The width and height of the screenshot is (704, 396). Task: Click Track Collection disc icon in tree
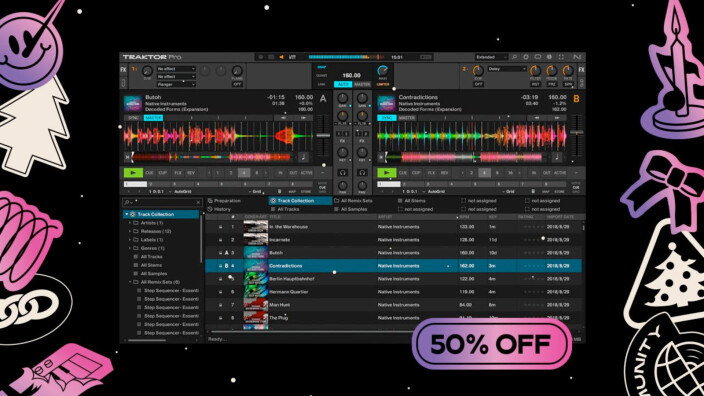tap(132, 214)
